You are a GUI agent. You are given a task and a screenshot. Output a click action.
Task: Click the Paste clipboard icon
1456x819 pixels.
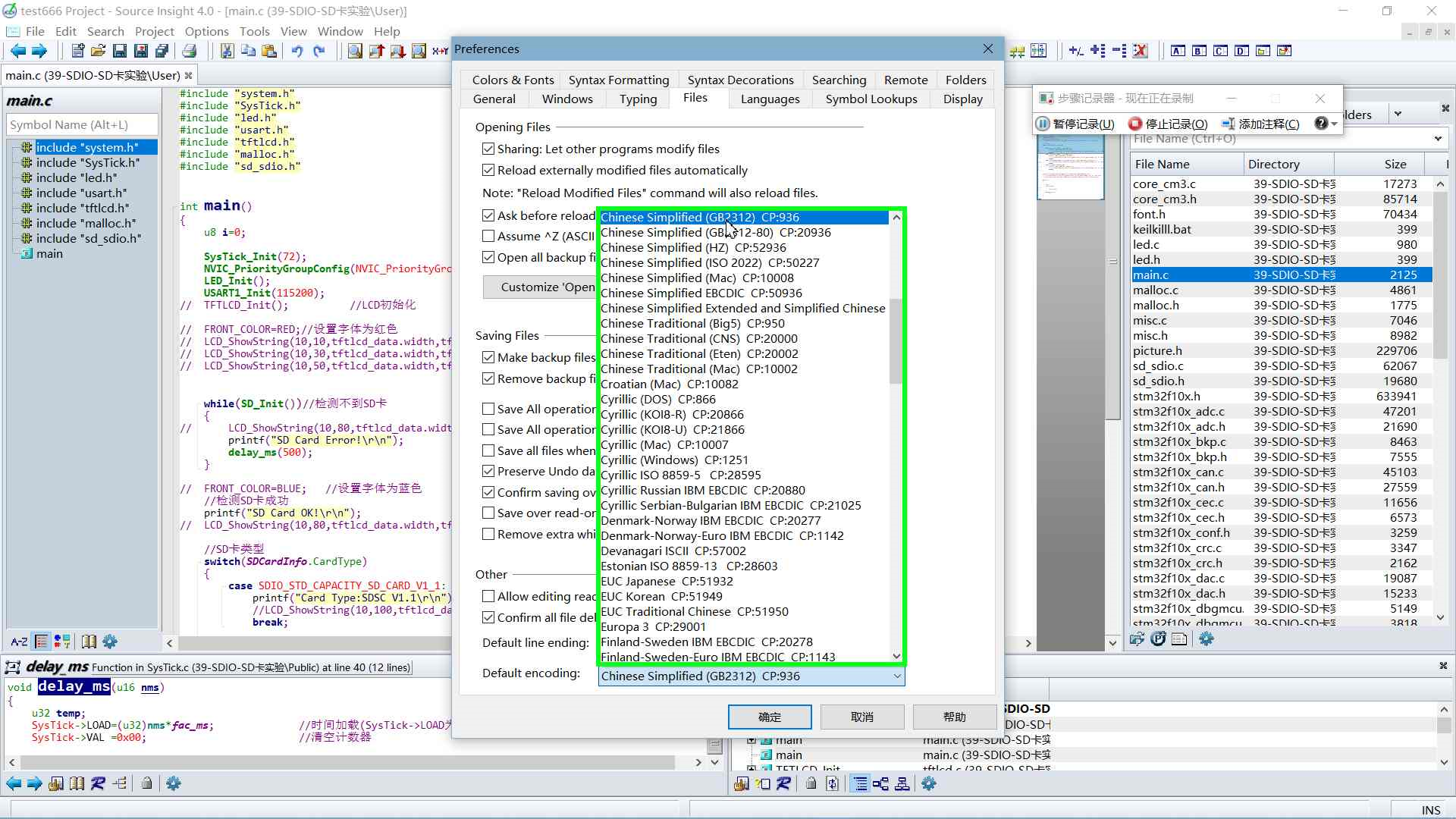coord(269,51)
